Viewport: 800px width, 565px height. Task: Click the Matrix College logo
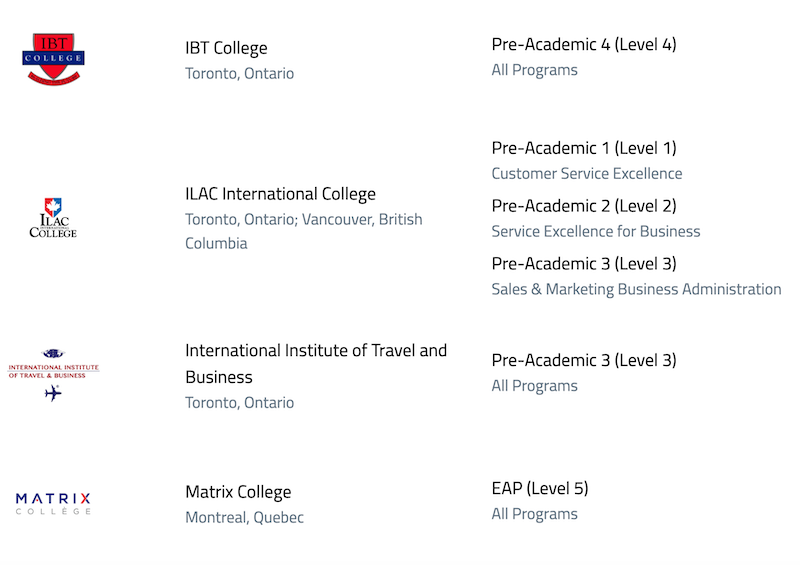coord(53,504)
